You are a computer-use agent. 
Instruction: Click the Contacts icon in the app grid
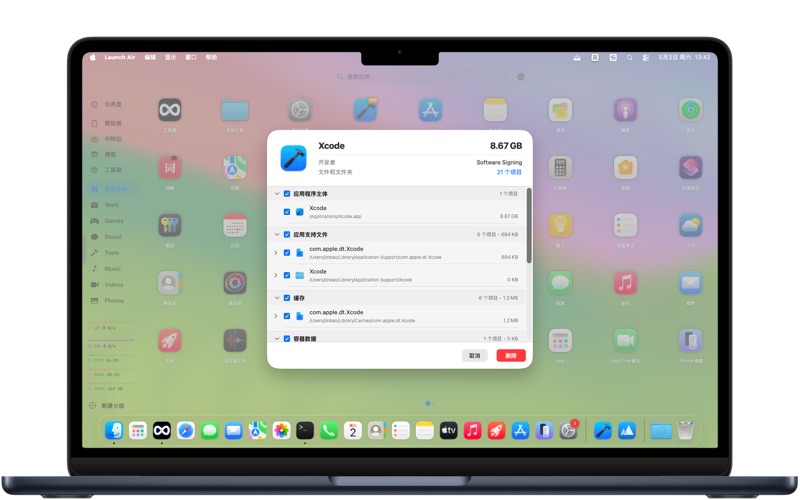point(170,283)
